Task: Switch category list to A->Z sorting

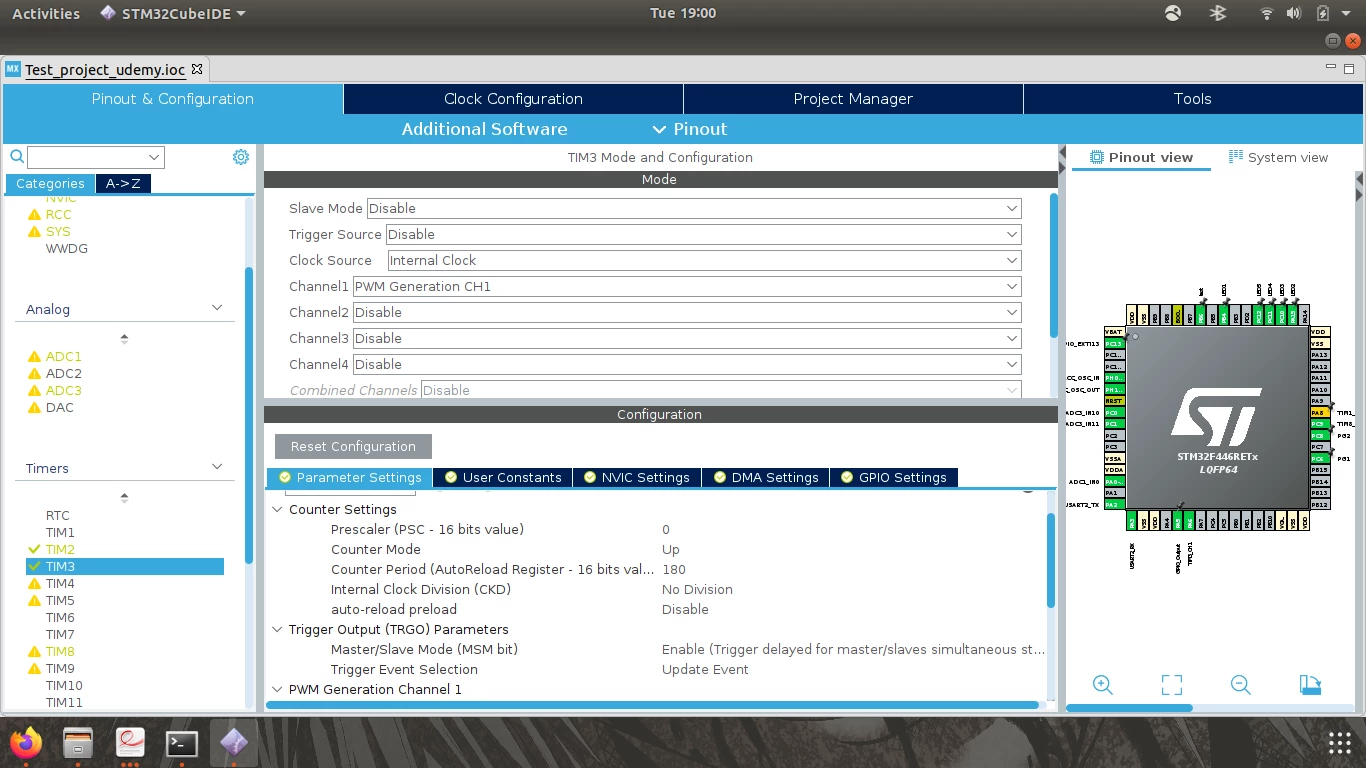Action: click(x=123, y=184)
